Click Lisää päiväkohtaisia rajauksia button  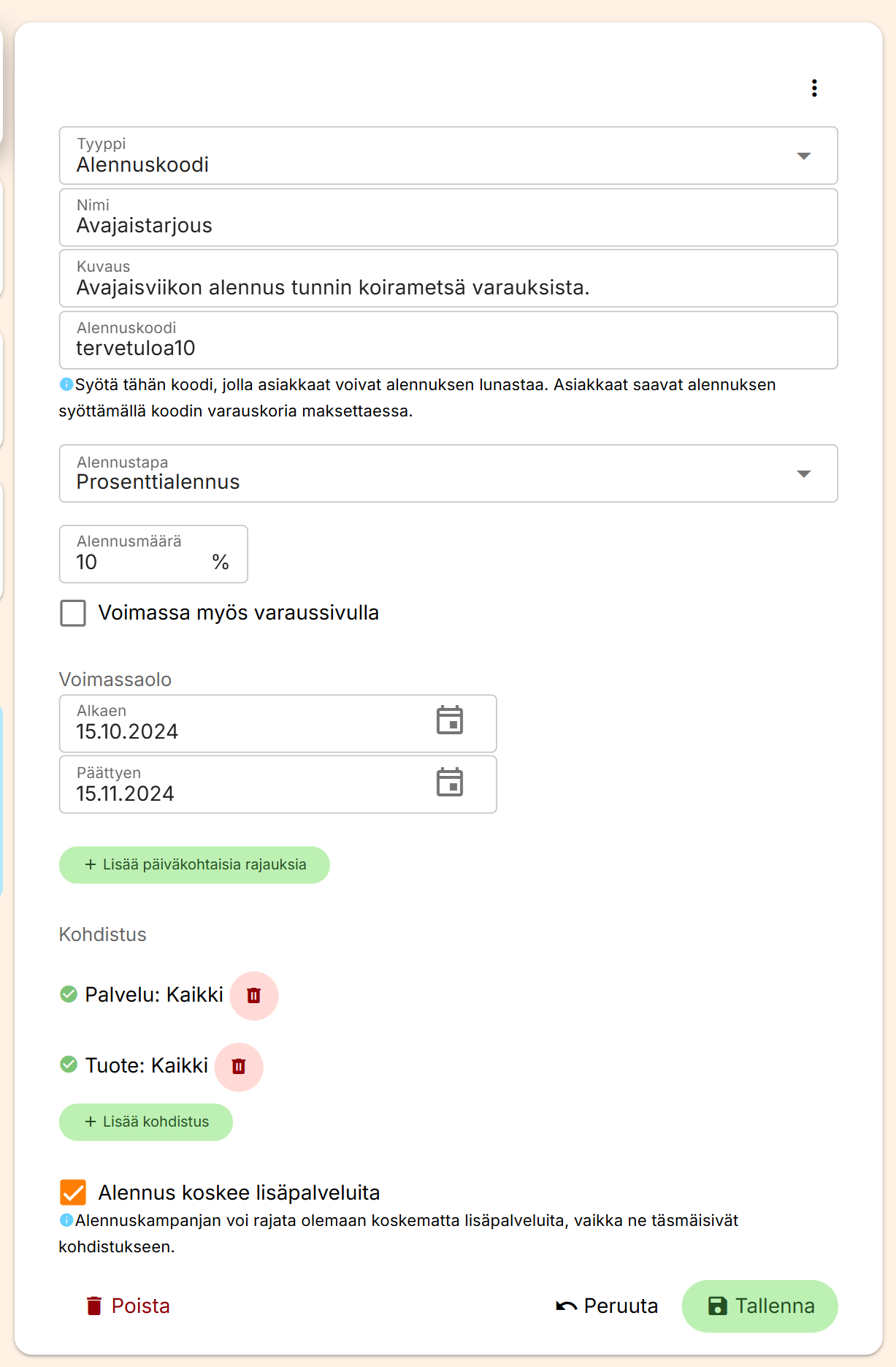tap(194, 865)
